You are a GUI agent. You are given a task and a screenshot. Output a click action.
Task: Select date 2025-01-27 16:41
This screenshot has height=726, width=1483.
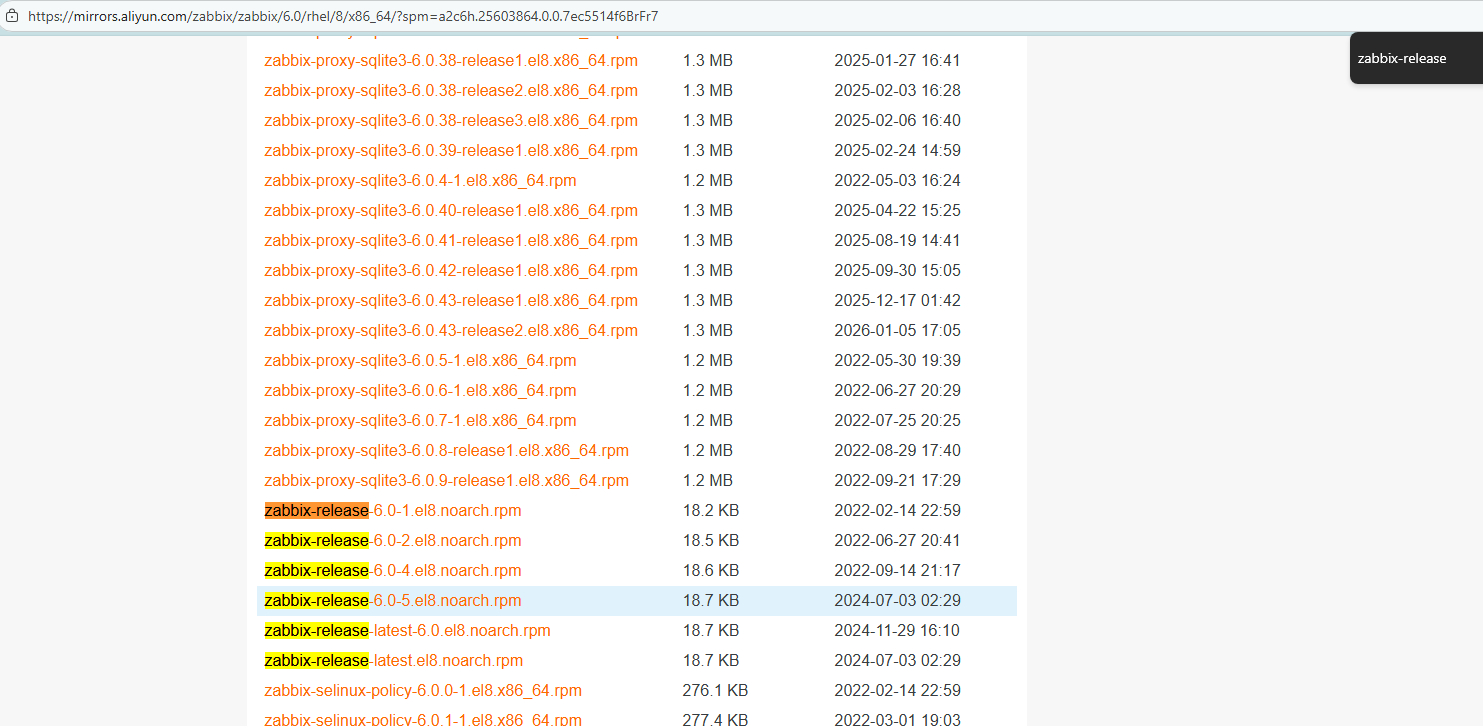click(x=897, y=61)
